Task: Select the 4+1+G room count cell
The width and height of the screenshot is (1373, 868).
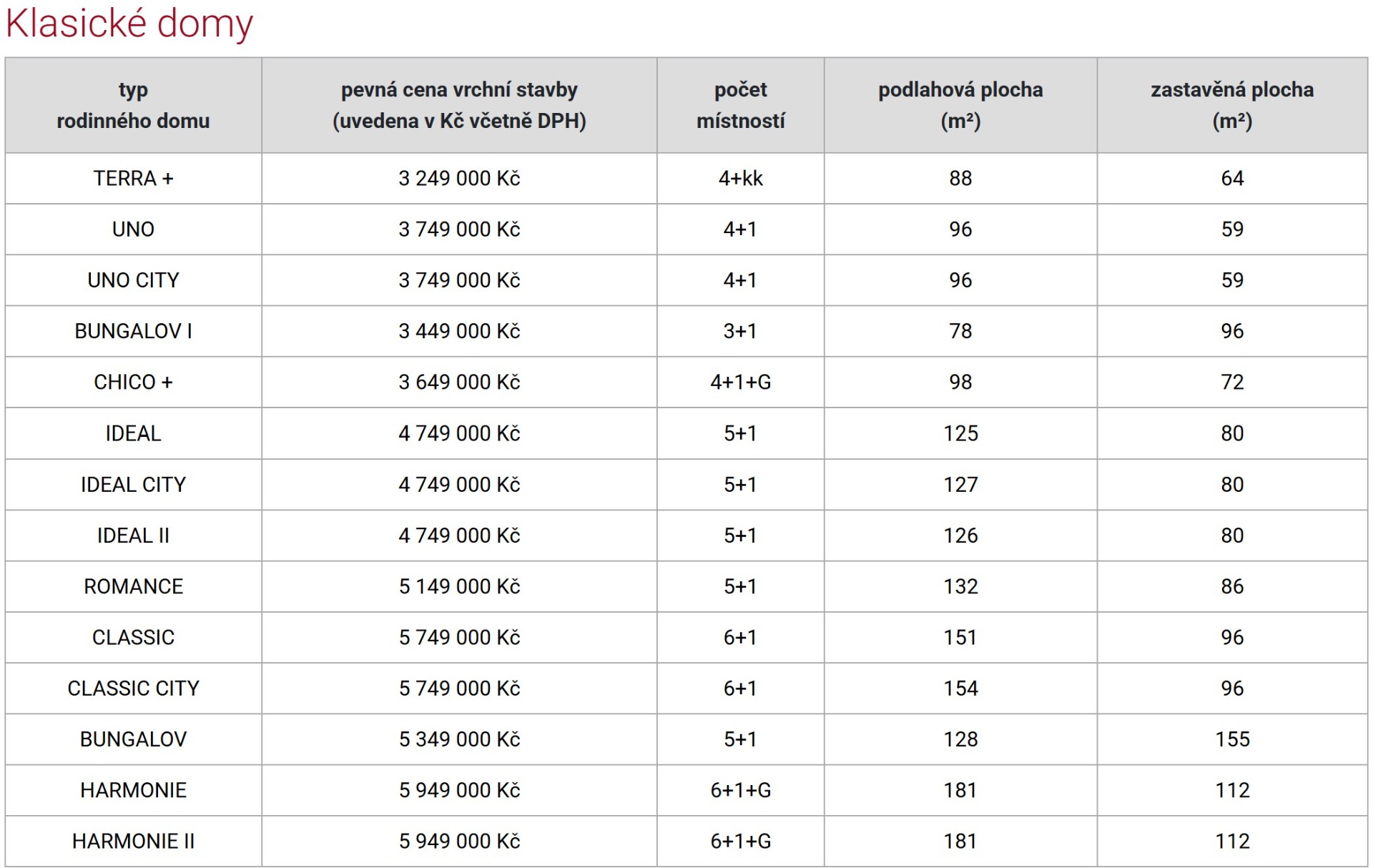Action: 740,383
